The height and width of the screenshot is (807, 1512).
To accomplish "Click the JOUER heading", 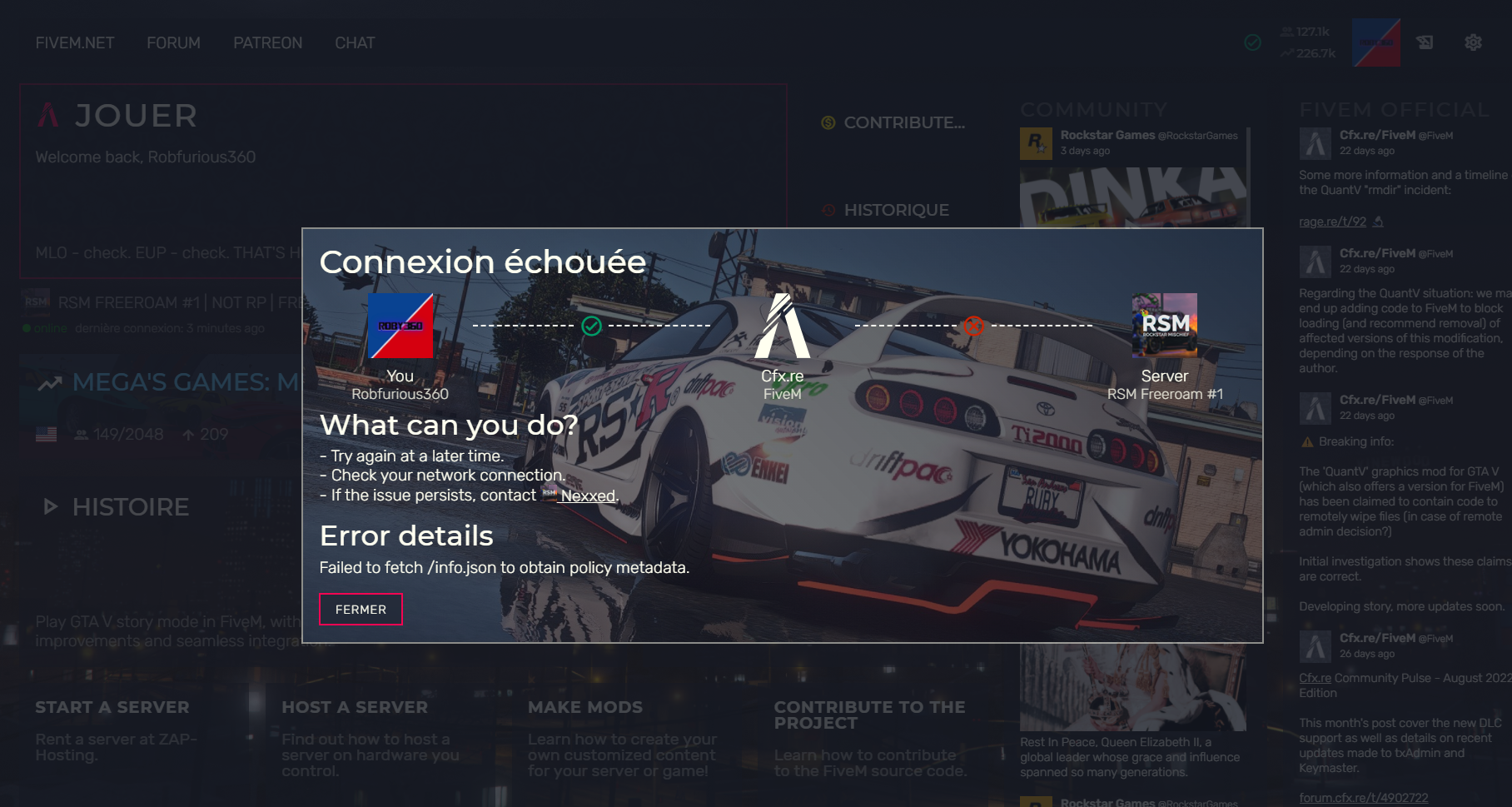I will (x=137, y=115).
